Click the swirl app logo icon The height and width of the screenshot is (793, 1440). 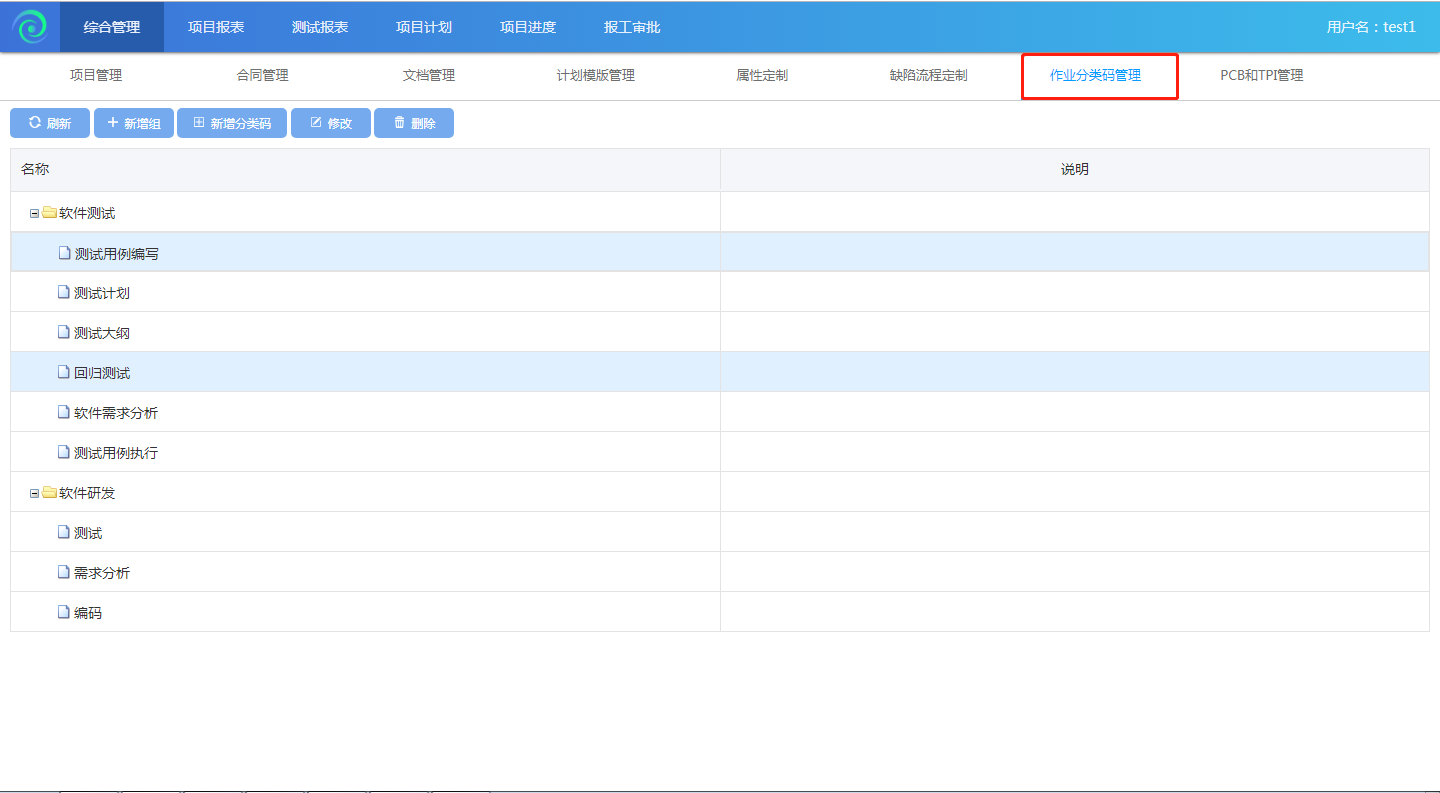(30, 27)
